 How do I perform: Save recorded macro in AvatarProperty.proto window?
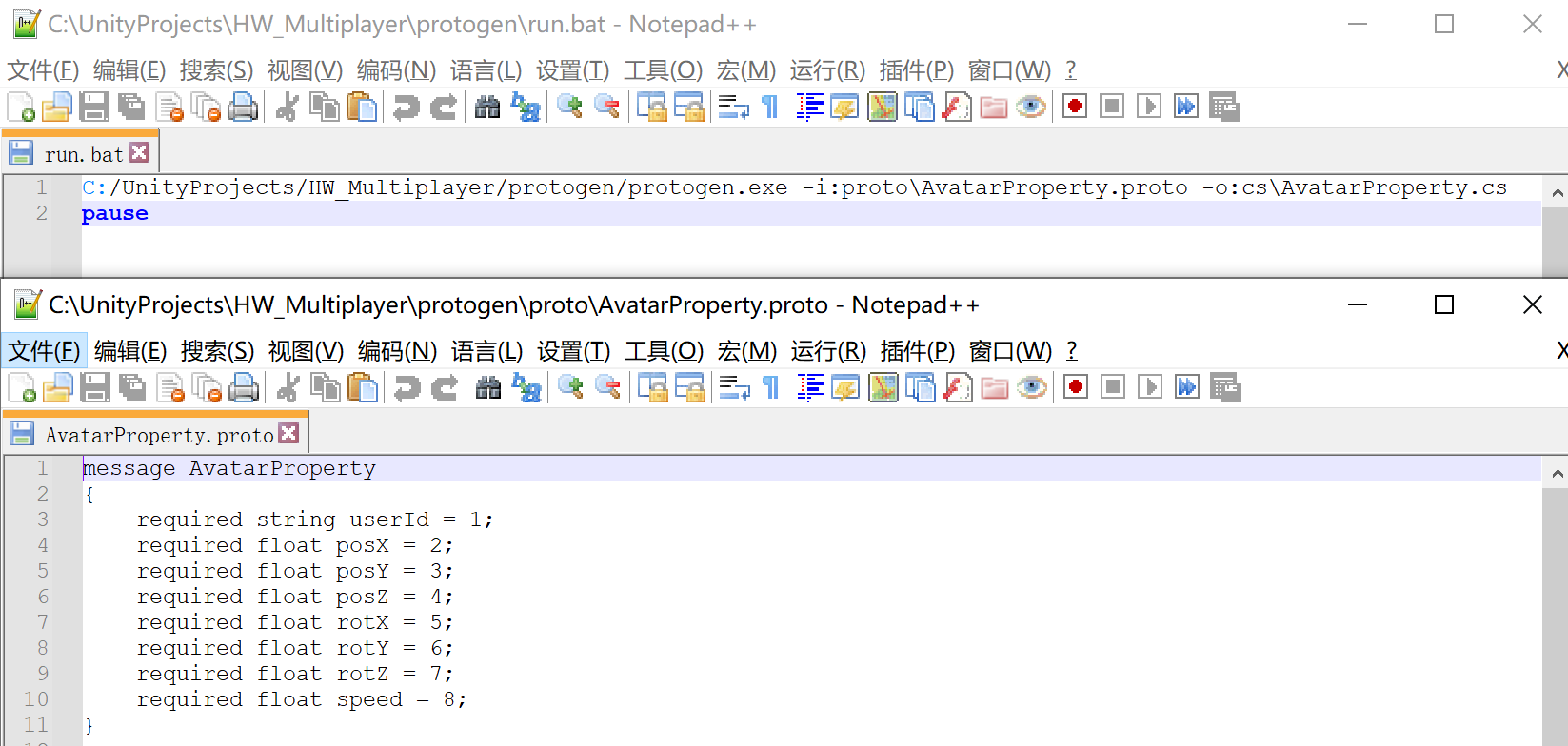1225,387
